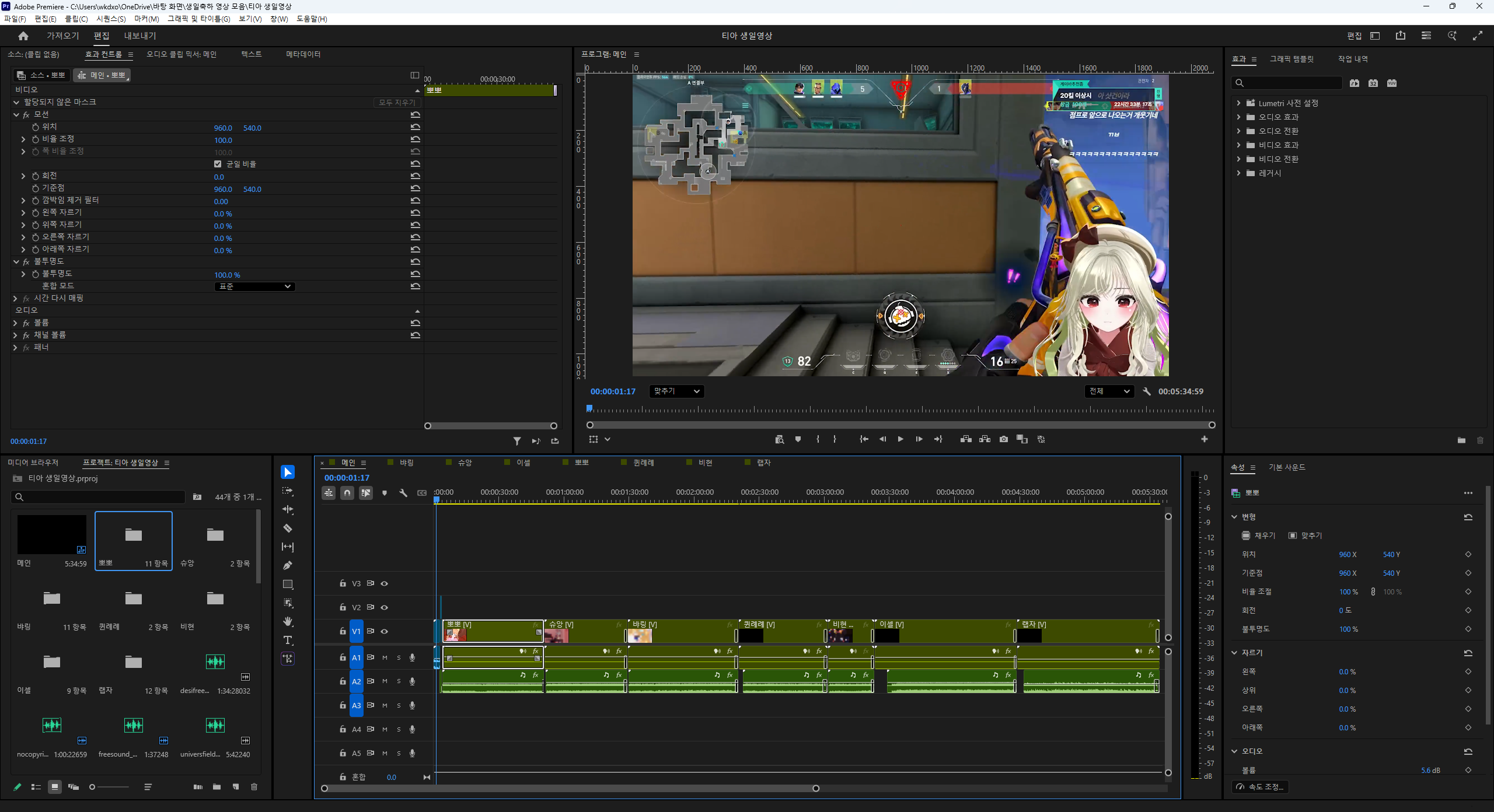
Task: Click 속도 조정 button
Action: pos(1260,787)
